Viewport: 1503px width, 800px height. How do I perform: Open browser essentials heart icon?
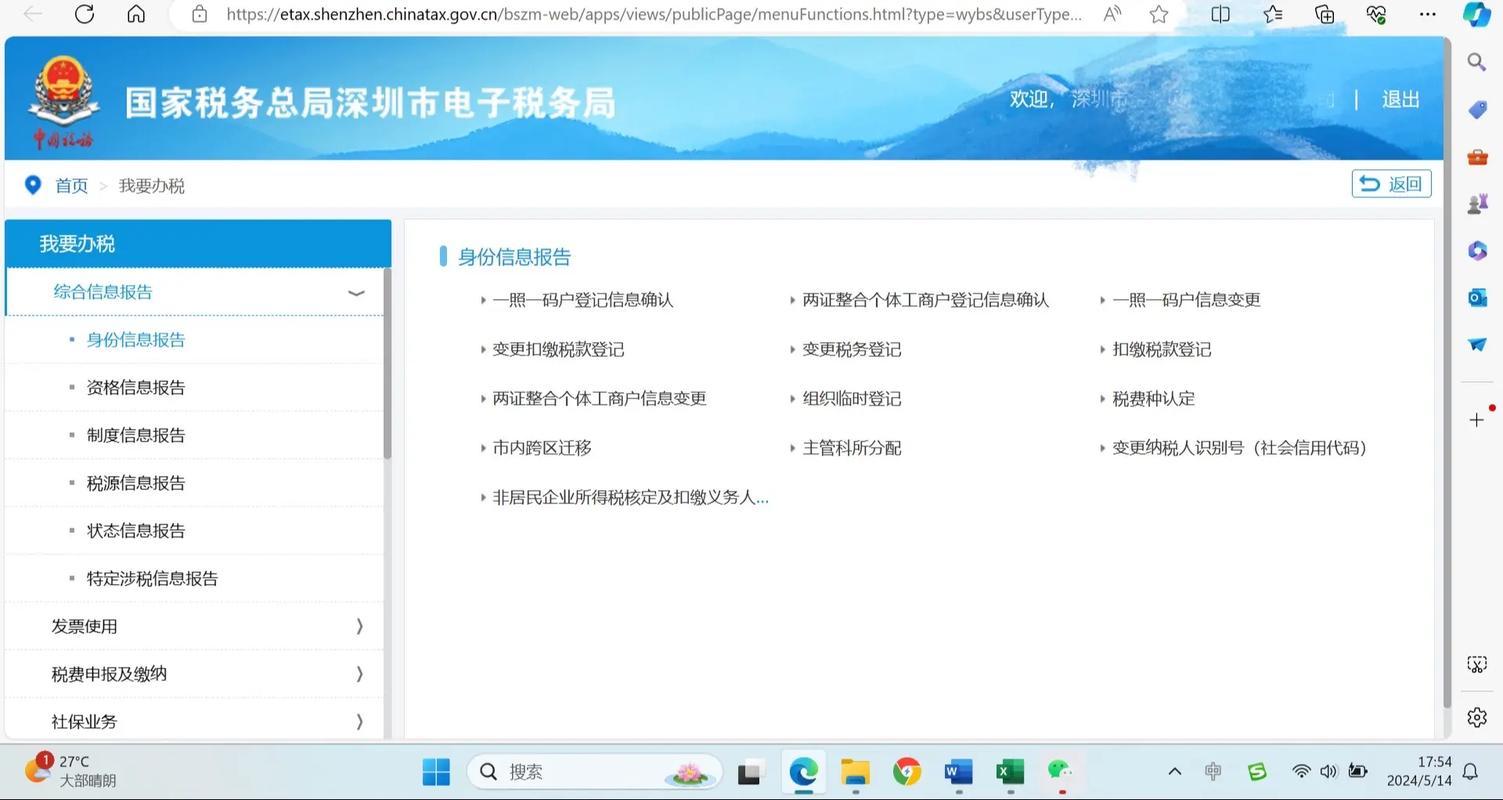[1377, 14]
